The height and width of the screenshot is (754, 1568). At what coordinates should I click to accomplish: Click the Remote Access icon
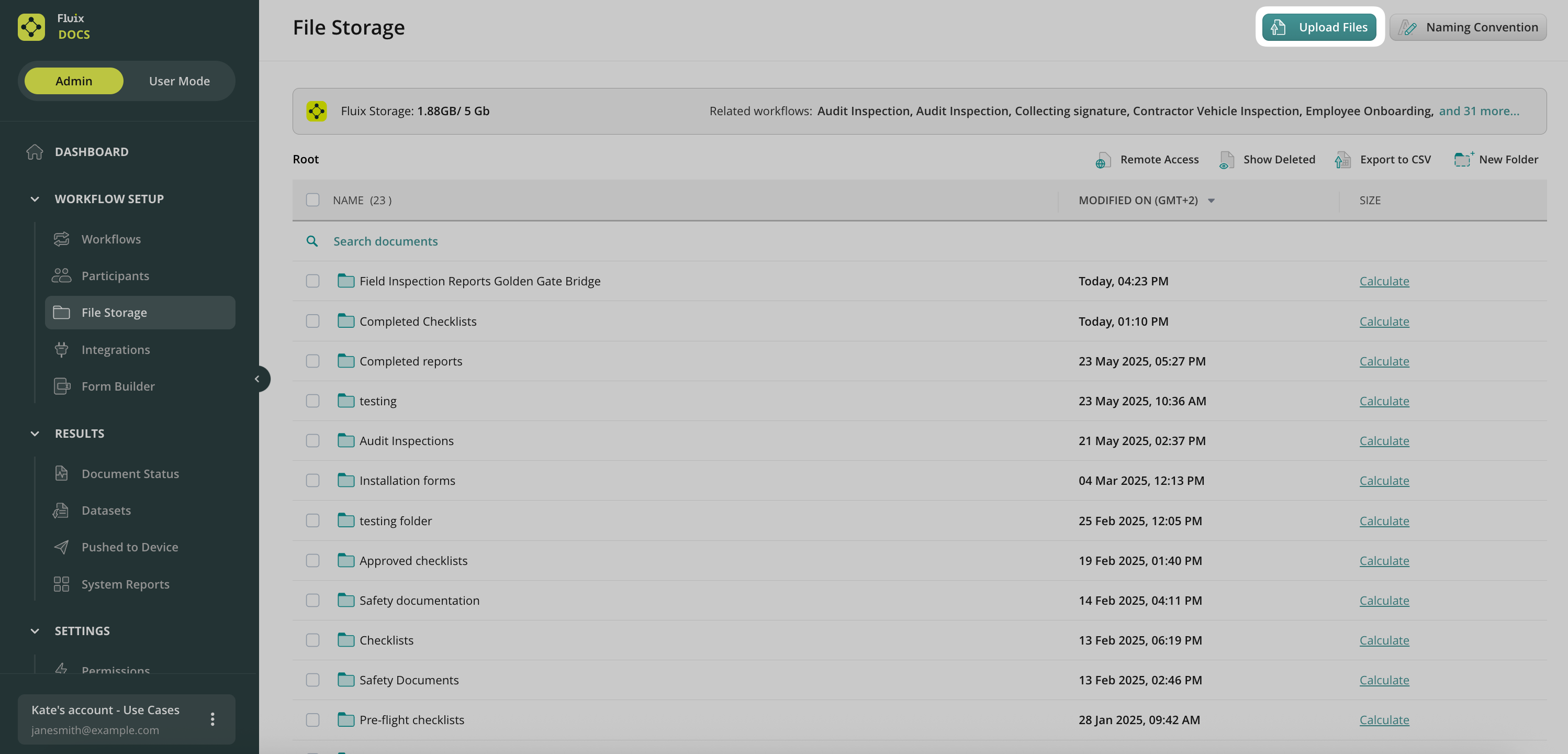pos(1102,160)
